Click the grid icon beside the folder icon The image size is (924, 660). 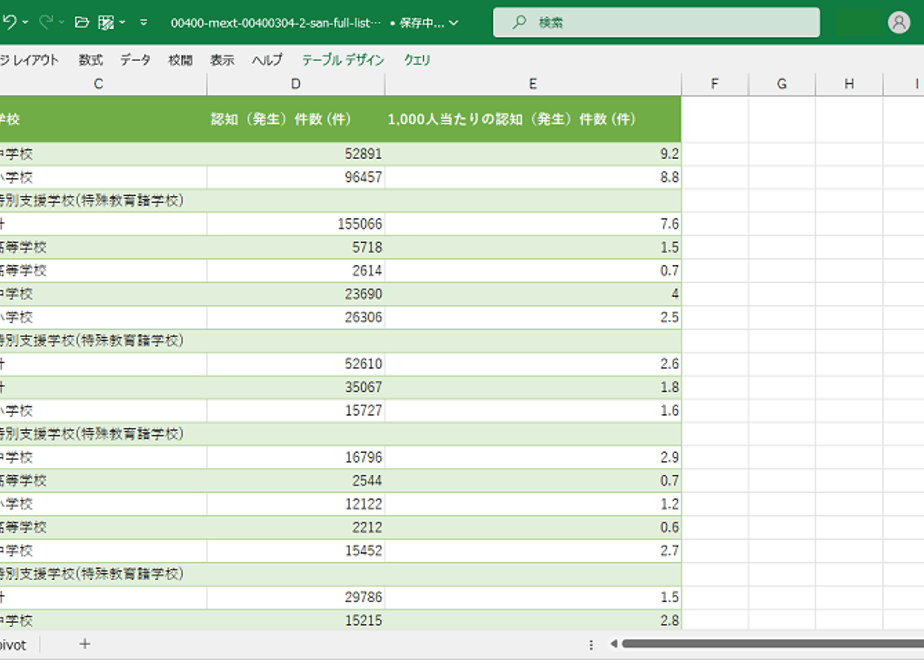click(x=106, y=22)
